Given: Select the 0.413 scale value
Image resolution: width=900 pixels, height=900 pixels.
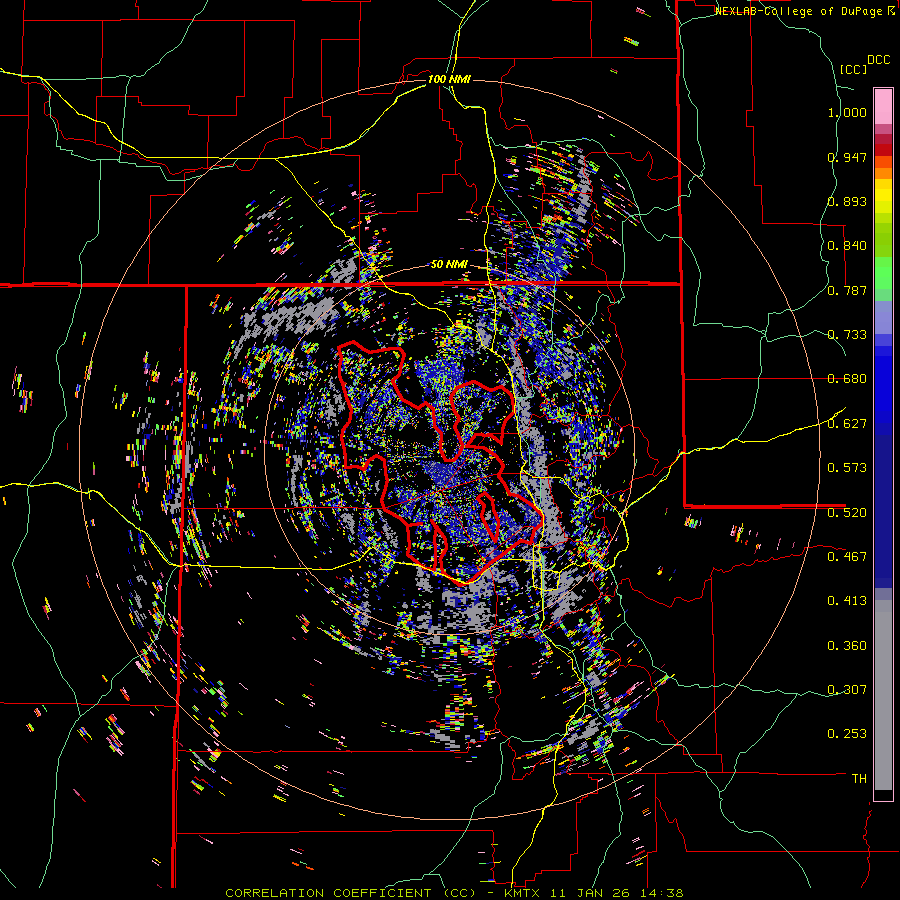Looking at the screenshot, I should [847, 601].
